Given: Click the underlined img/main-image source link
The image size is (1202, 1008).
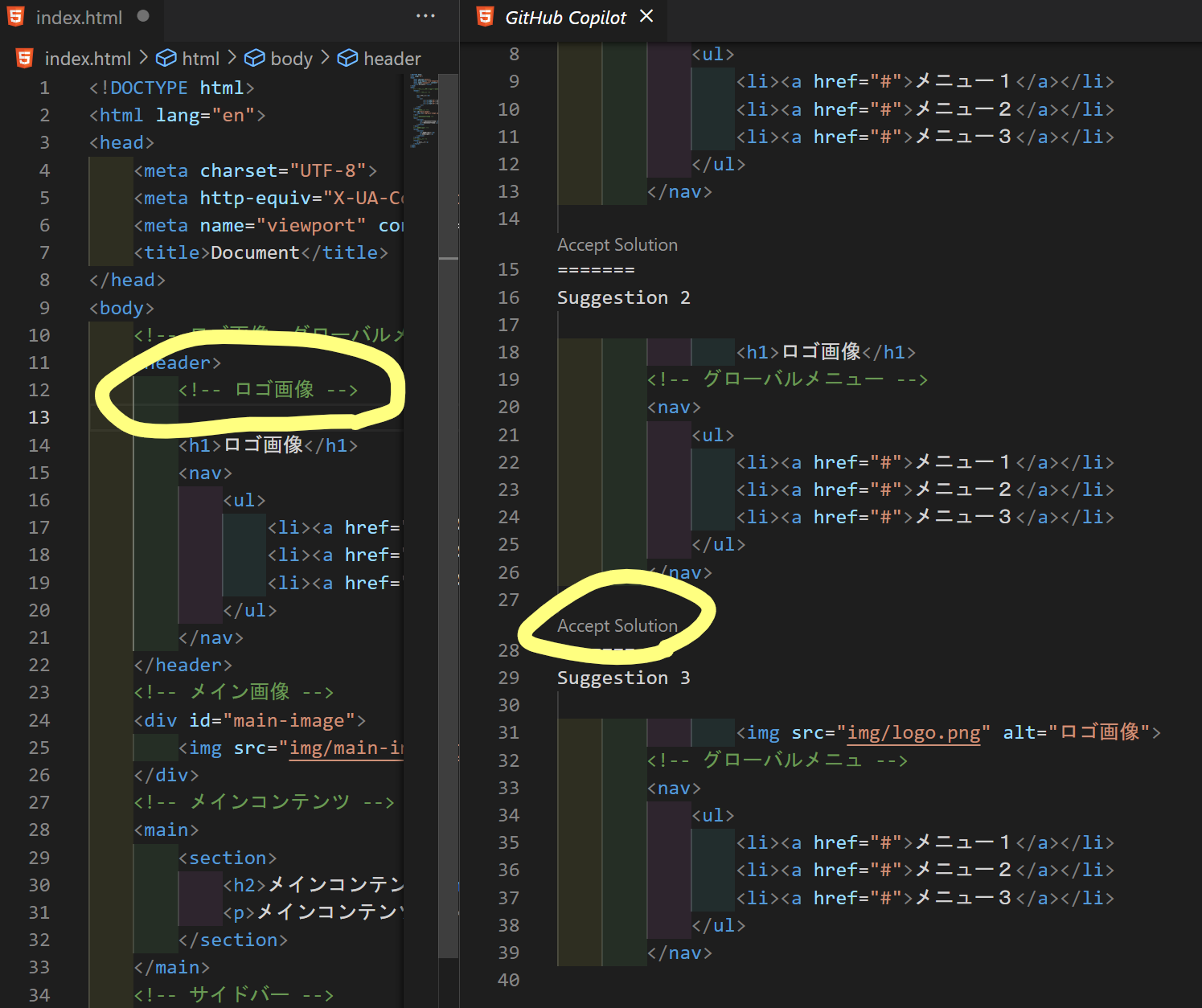Looking at the screenshot, I should point(346,748).
